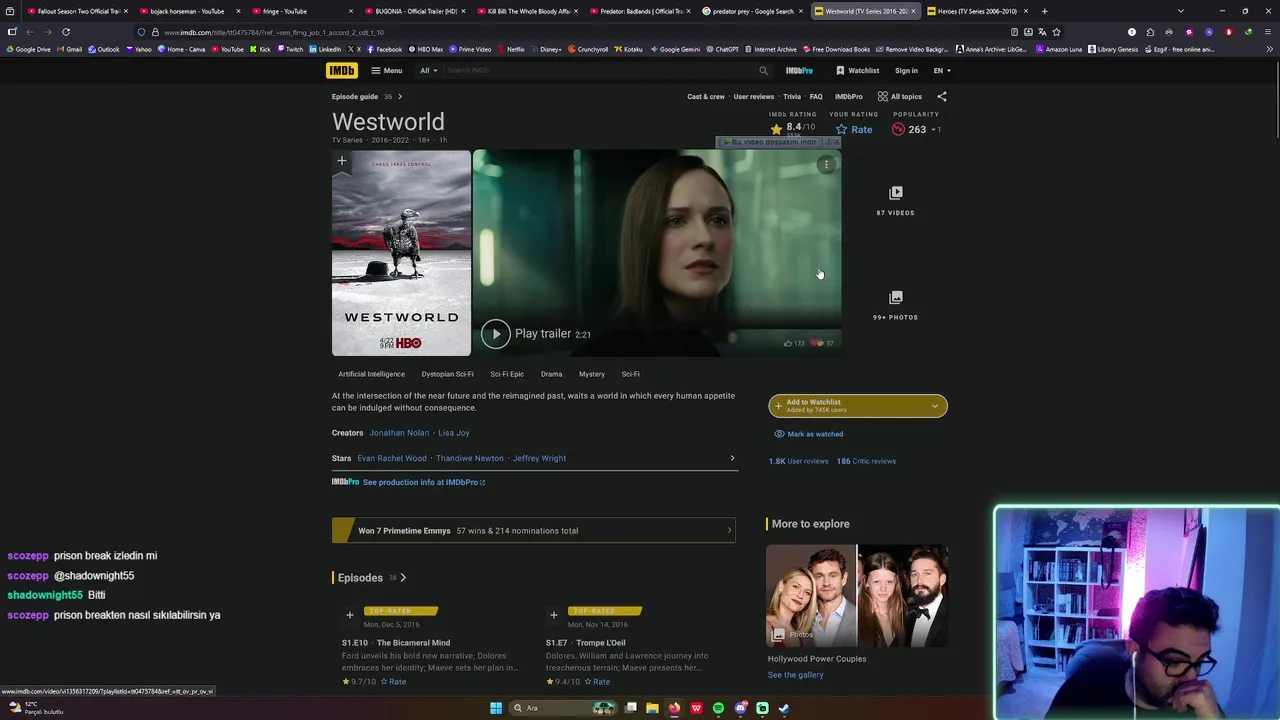Open the Watchlist in the header

click(857, 70)
